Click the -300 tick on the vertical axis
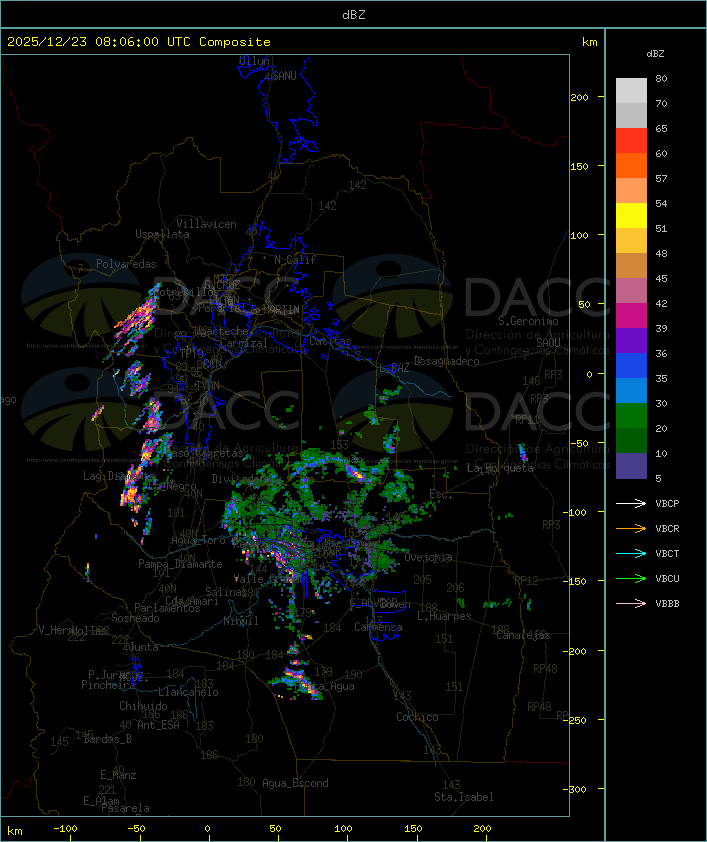The width and height of the screenshot is (707, 842). [575, 789]
